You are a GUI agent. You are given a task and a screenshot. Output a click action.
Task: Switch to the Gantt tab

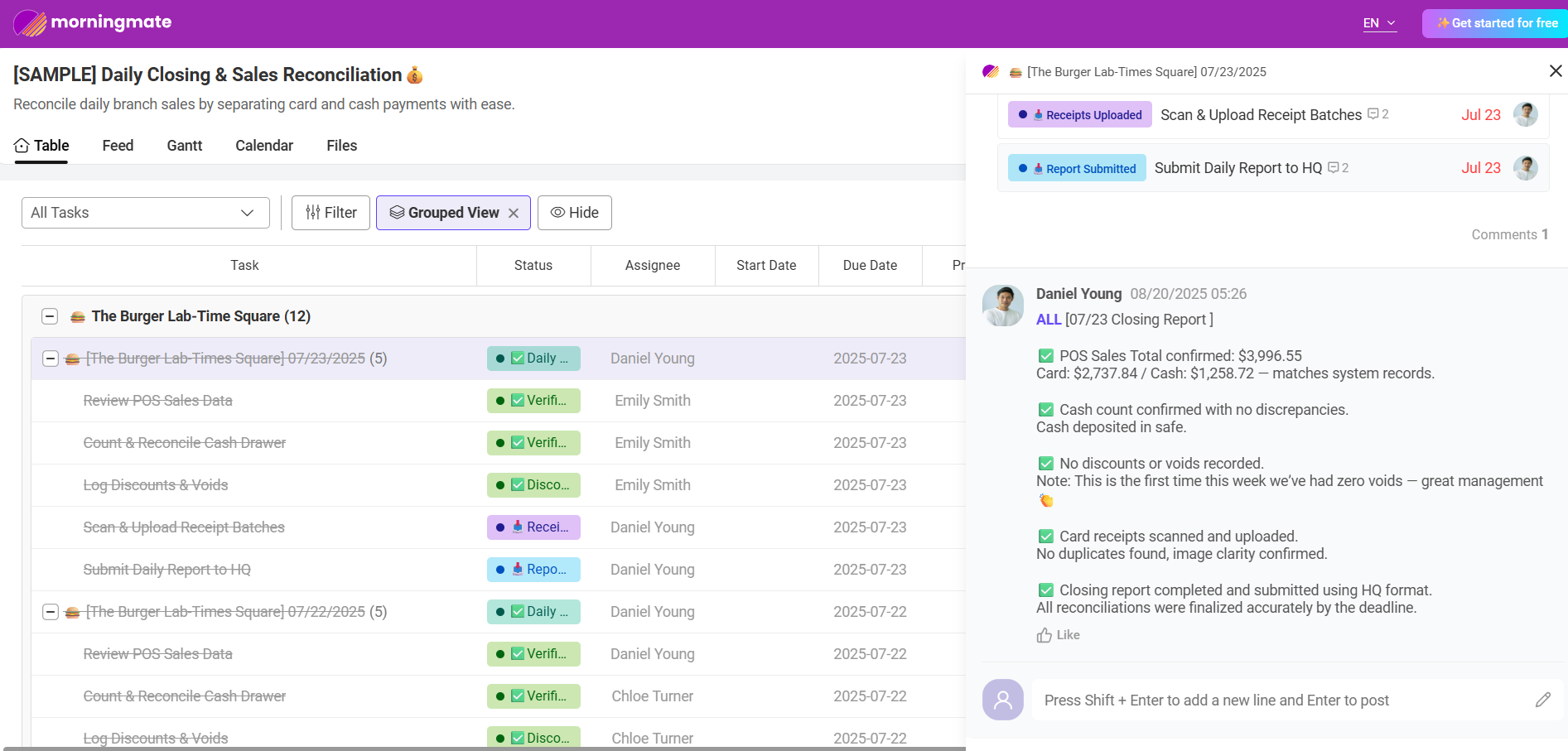click(x=184, y=146)
